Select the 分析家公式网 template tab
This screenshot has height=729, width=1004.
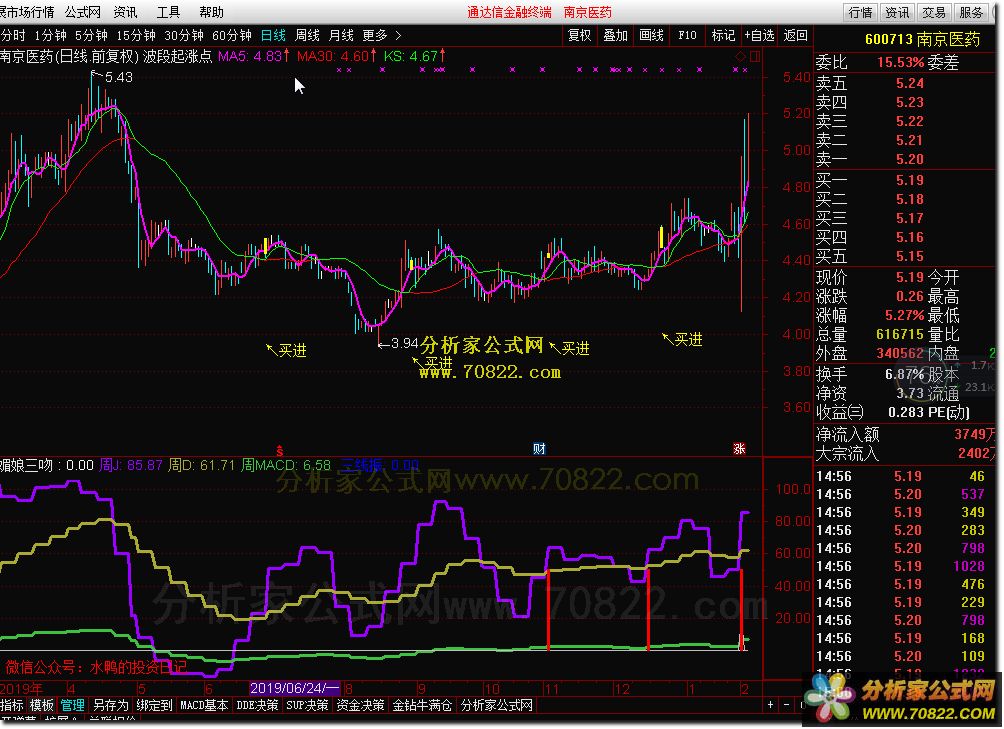497,705
